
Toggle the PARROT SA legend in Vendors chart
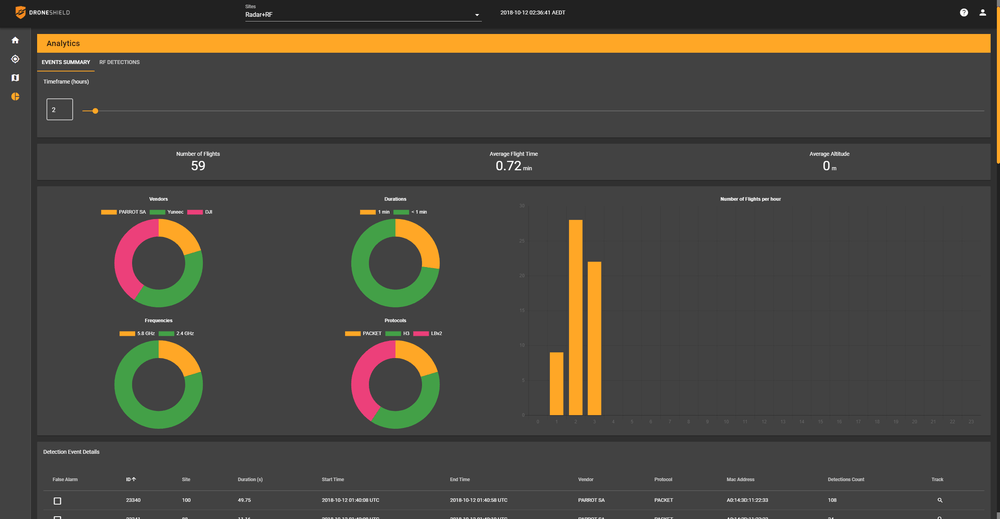coord(123,212)
